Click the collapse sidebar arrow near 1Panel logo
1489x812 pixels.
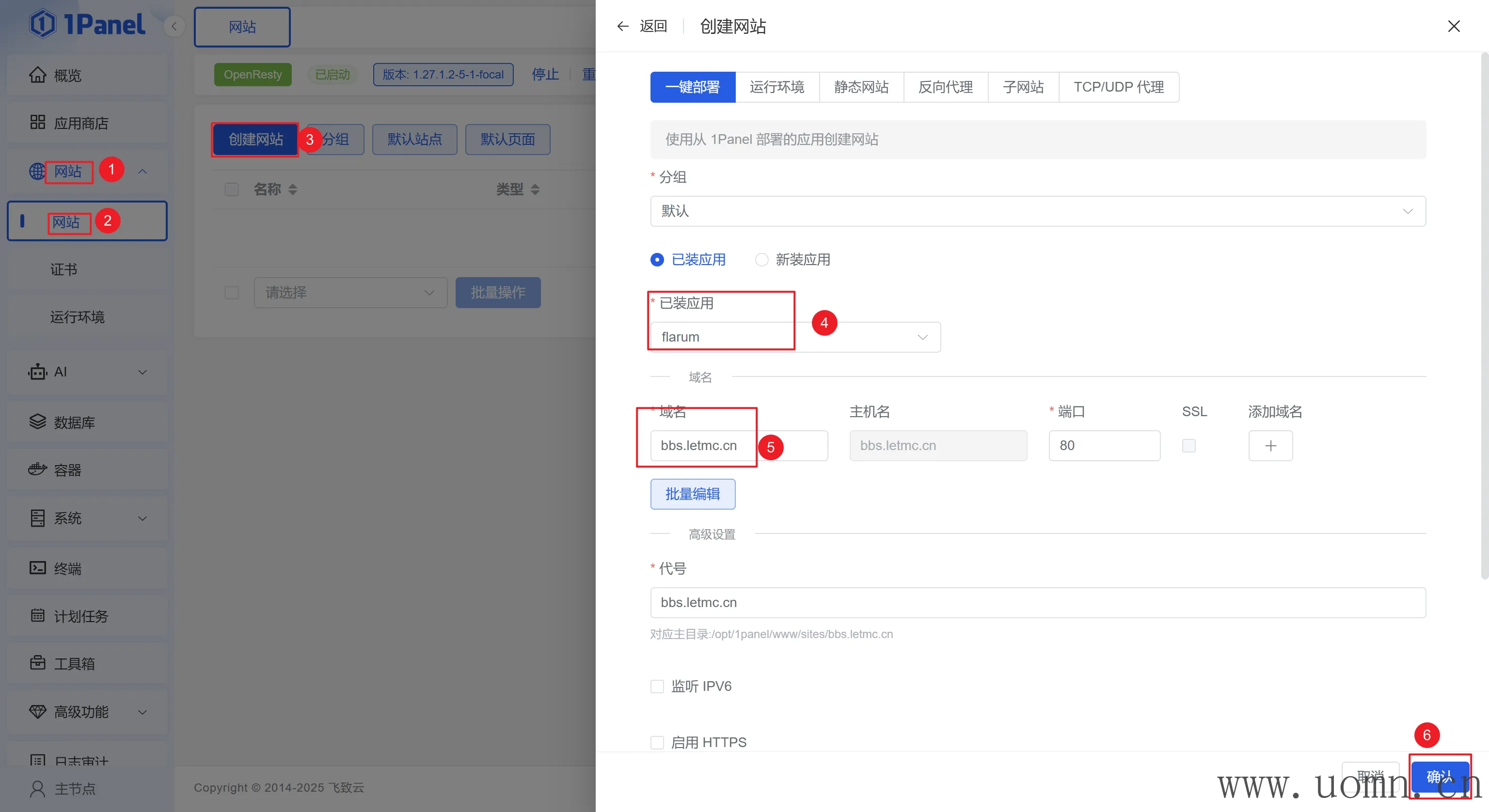(x=174, y=26)
